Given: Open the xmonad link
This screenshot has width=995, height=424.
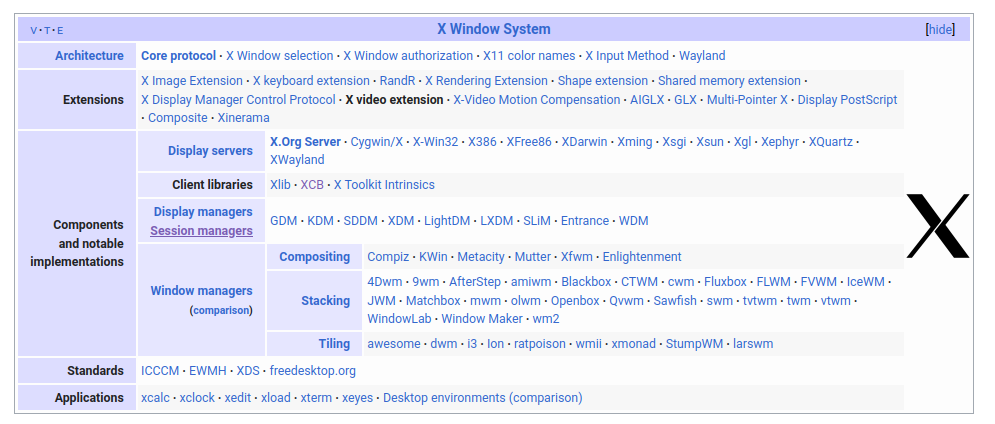Looking at the screenshot, I should tap(633, 344).
